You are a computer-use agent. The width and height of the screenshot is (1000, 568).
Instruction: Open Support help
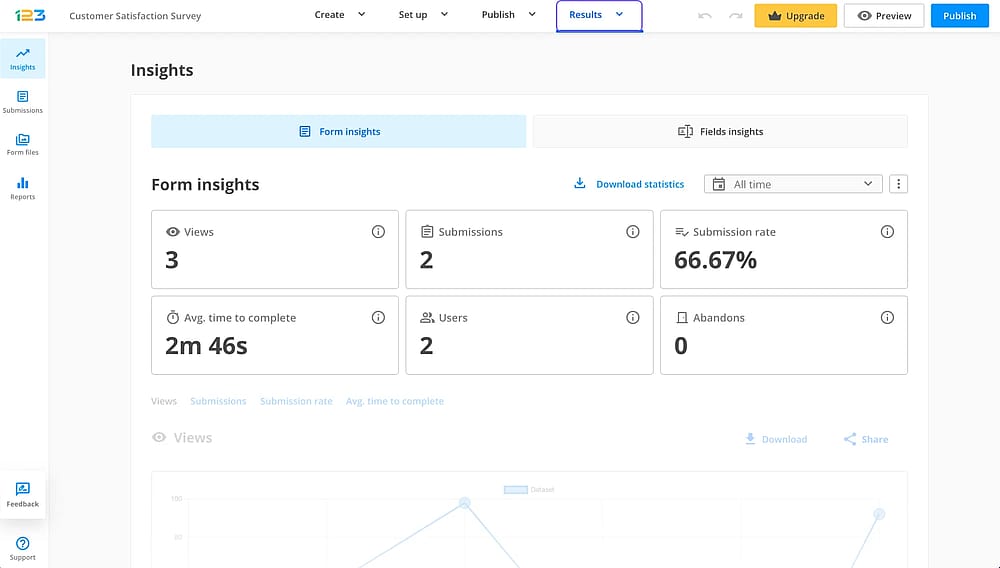click(x=23, y=548)
